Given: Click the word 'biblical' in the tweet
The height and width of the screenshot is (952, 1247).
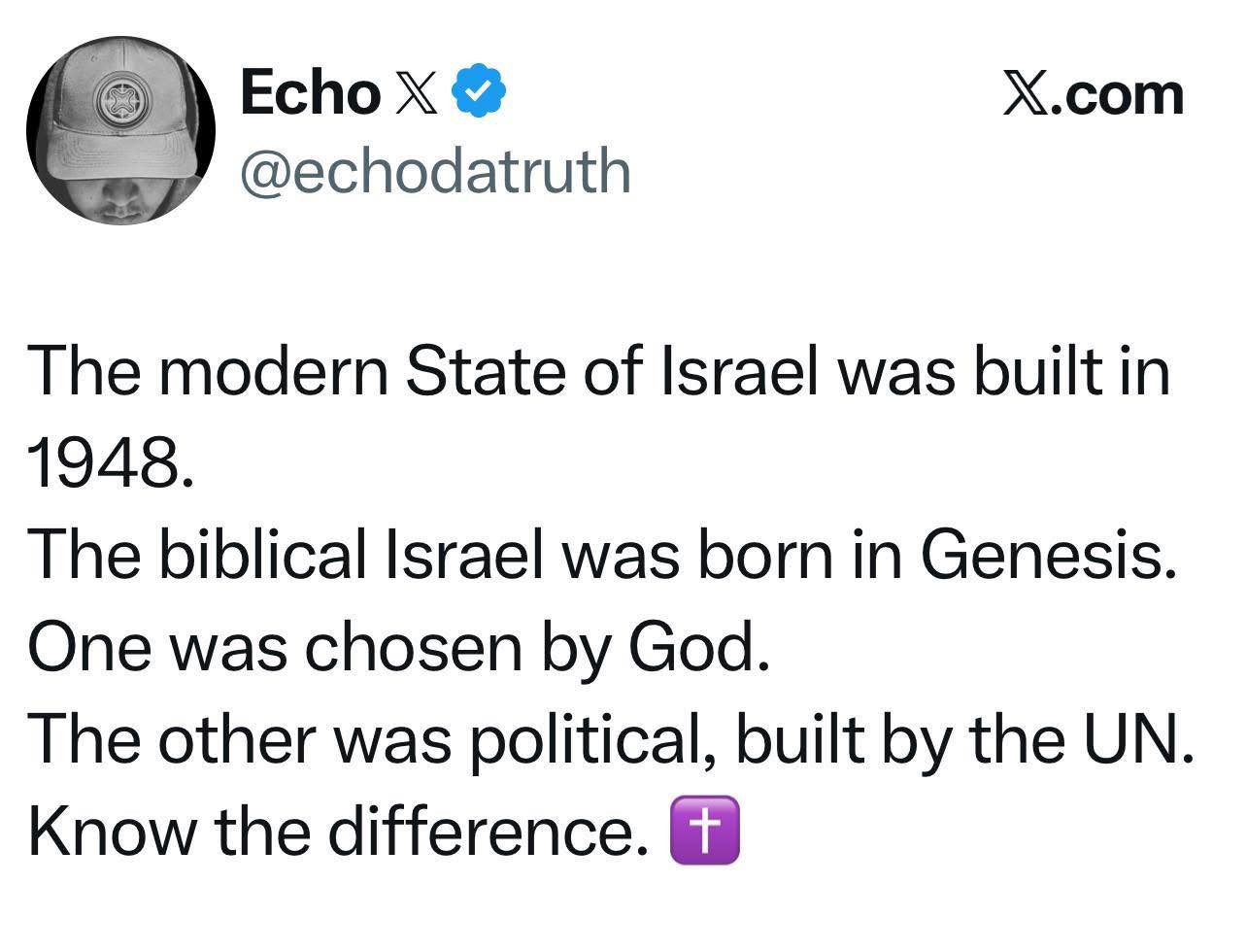Looking at the screenshot, I should [261, 555].
